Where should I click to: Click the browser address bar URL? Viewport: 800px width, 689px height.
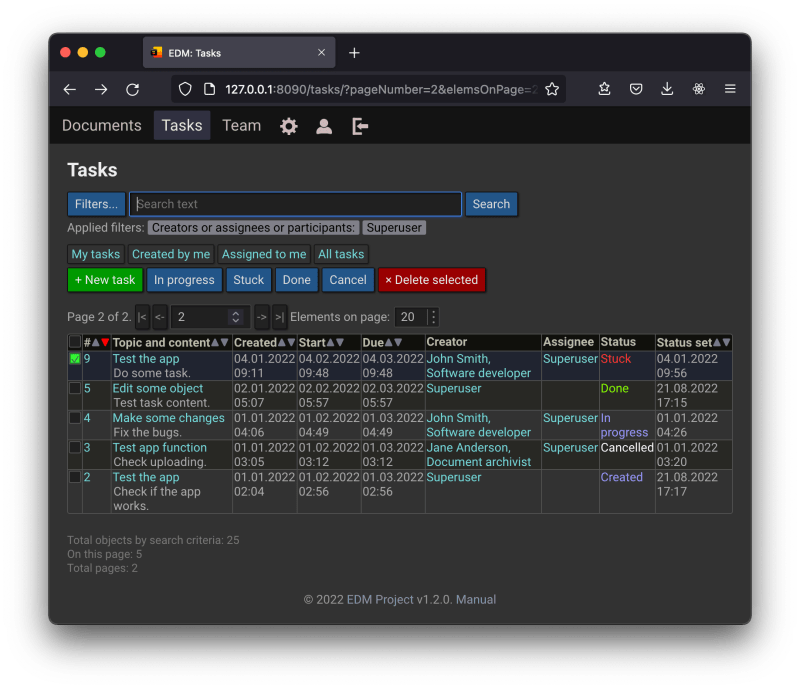click(x=381, y=89)
